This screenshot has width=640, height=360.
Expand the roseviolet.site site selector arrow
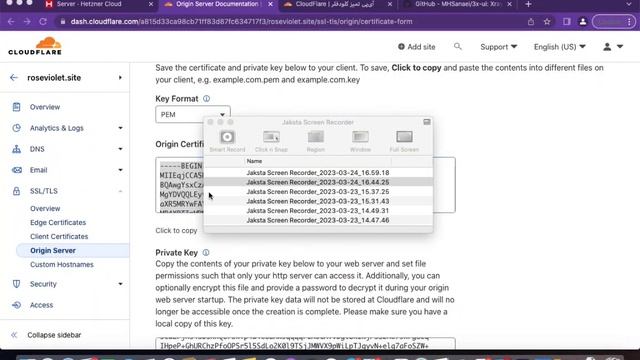(120, 78)
